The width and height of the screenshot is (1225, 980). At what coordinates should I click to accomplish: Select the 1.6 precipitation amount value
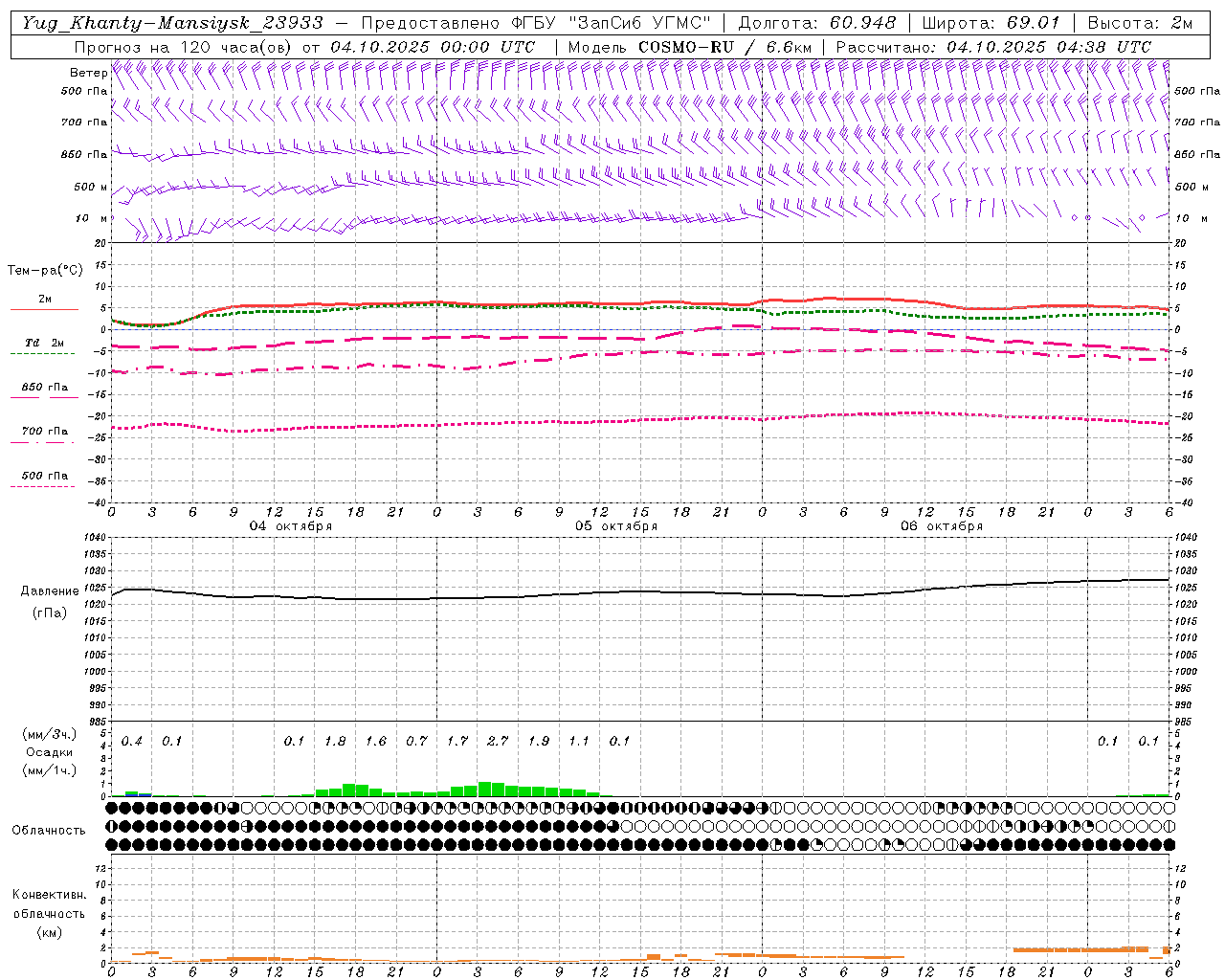[376, 741]
